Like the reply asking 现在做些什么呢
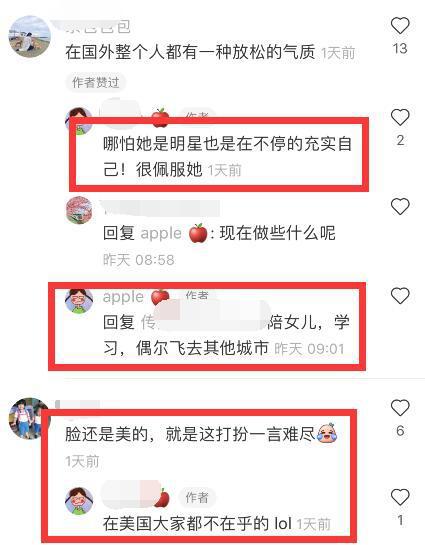The image size is (425, 545). (x=400, y=206)
